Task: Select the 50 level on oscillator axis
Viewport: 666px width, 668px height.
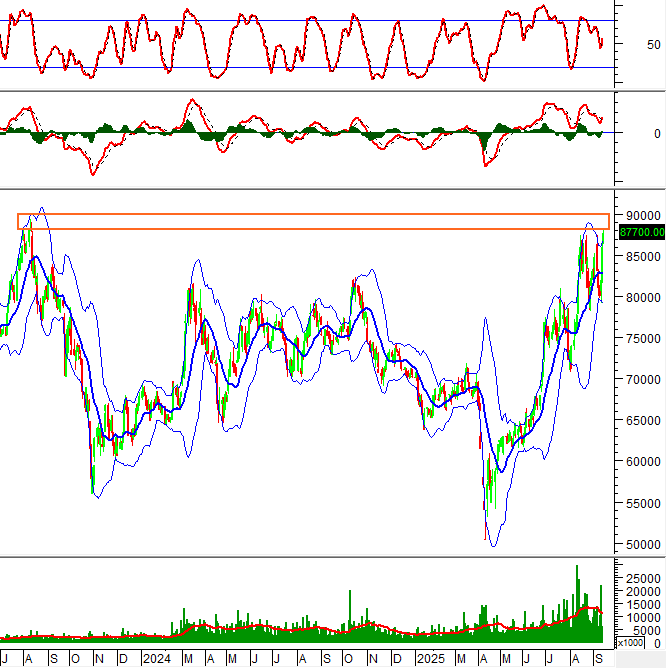Action: (653, 44)
